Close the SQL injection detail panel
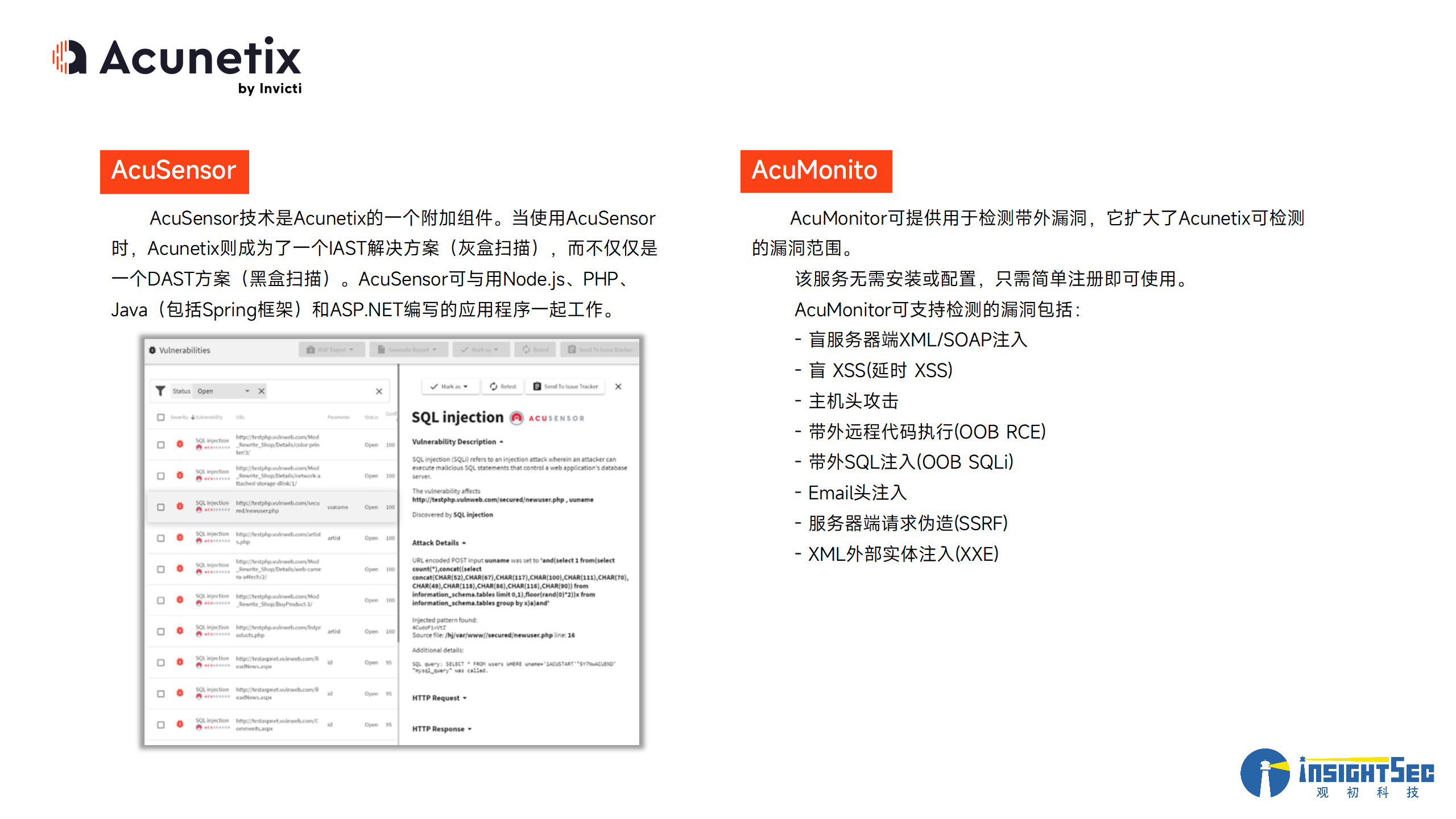Viewport: 1456px width, 819px height. [618, 387]
